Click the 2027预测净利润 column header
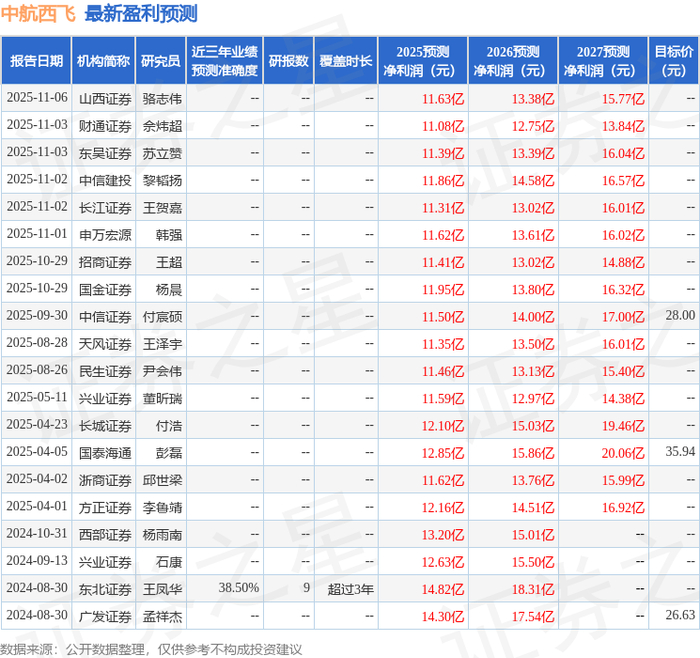700x658 pixels. tap(603, 61)
